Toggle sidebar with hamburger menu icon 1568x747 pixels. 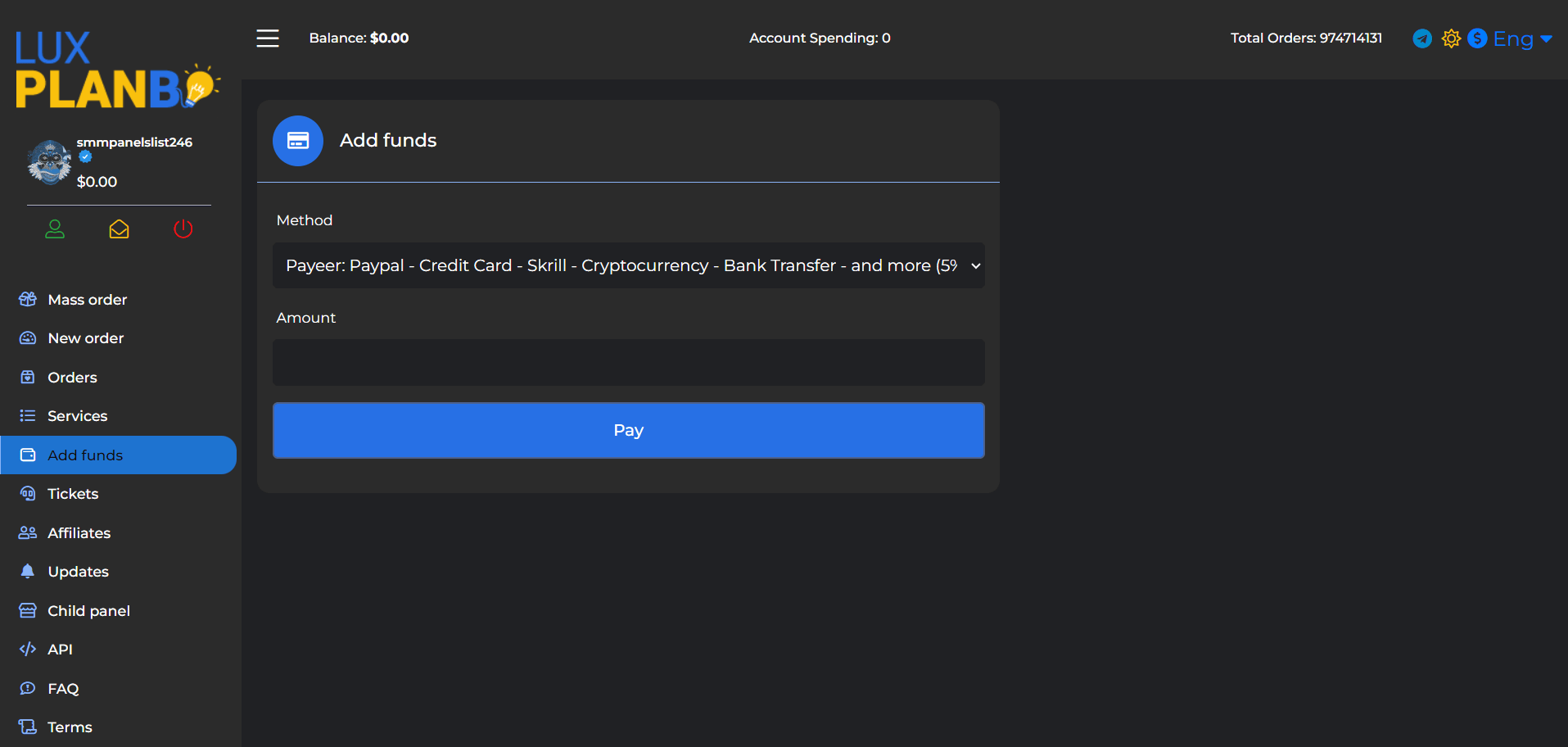coord(268,38)
